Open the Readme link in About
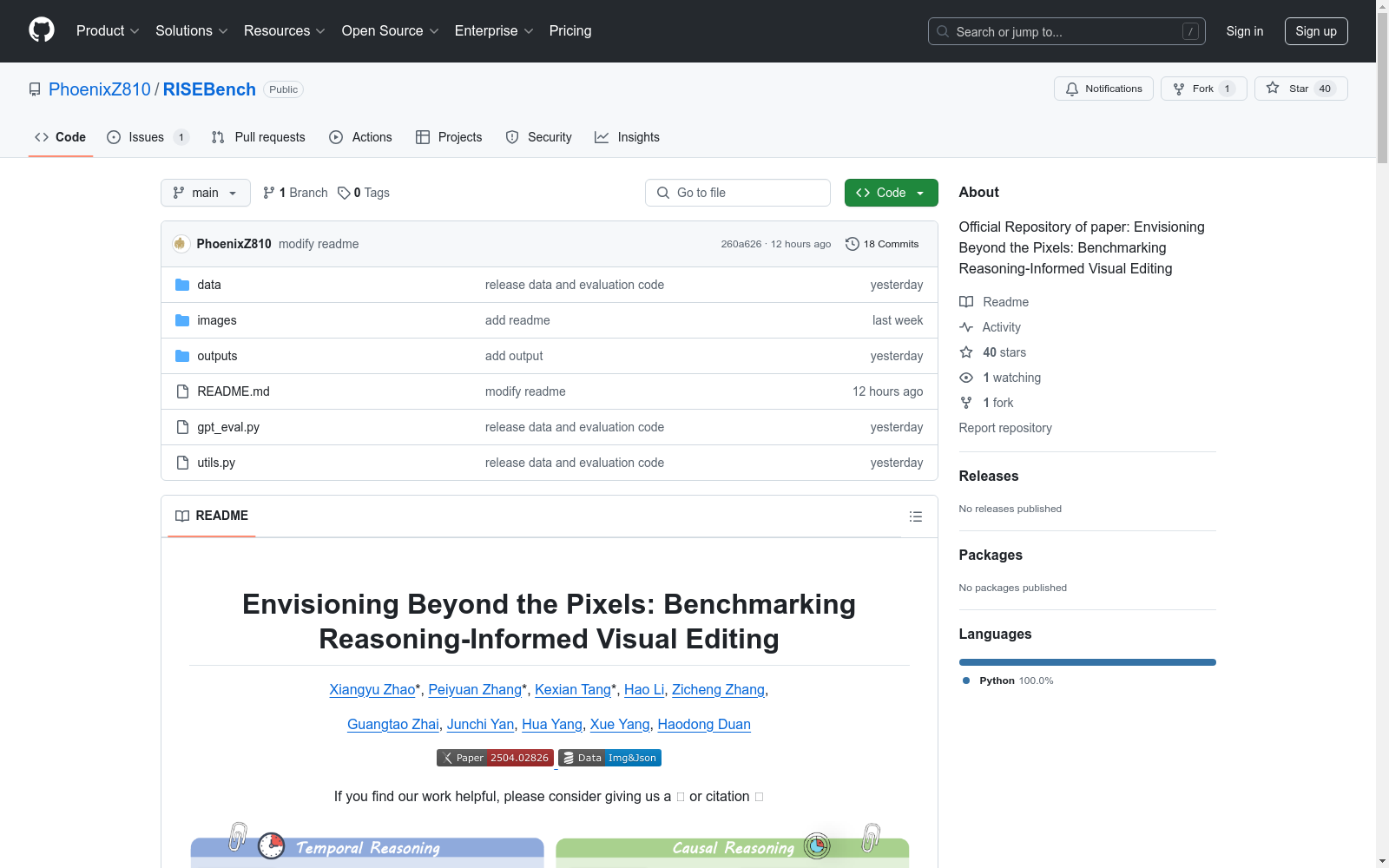This screenshot has height=868, width=1389. tap(994, 302)
